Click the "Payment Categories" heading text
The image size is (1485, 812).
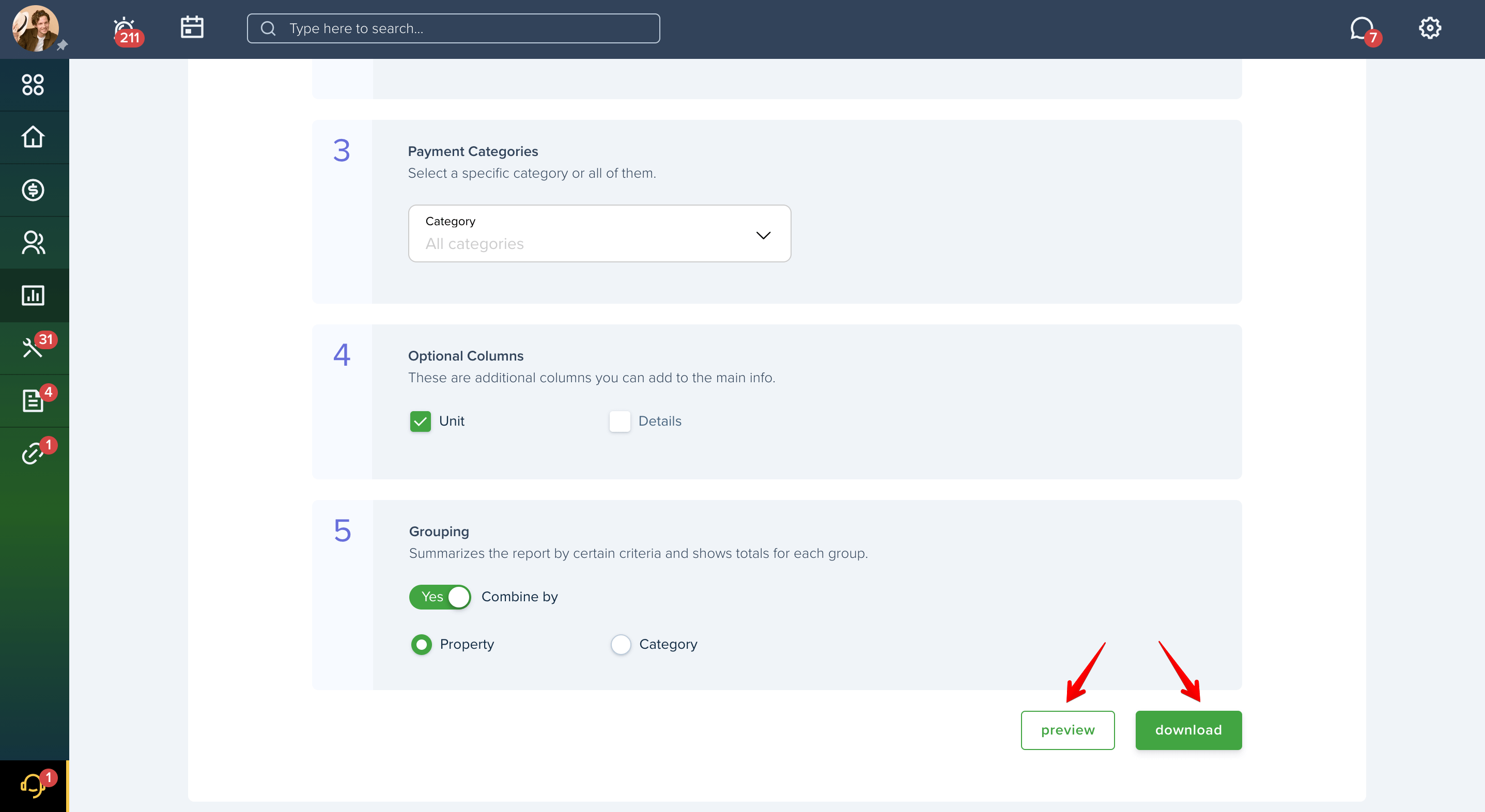pos(473,151)
